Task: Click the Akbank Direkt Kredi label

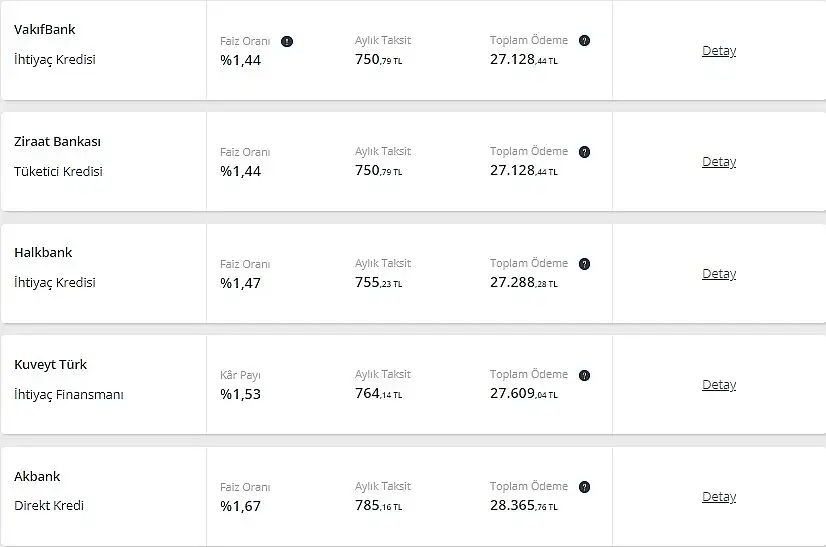Action: (49, 505)
